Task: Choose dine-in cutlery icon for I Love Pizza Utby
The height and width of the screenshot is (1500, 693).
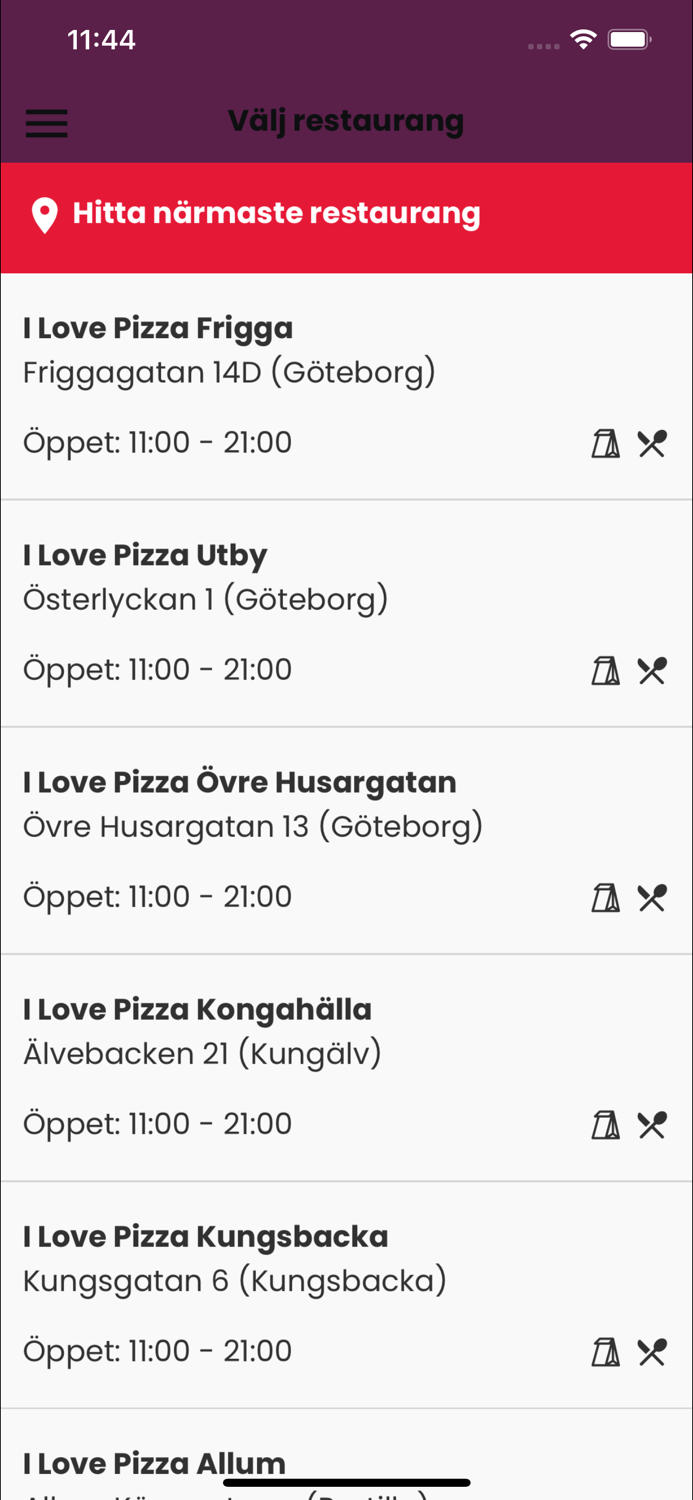Action: [652, 670]
